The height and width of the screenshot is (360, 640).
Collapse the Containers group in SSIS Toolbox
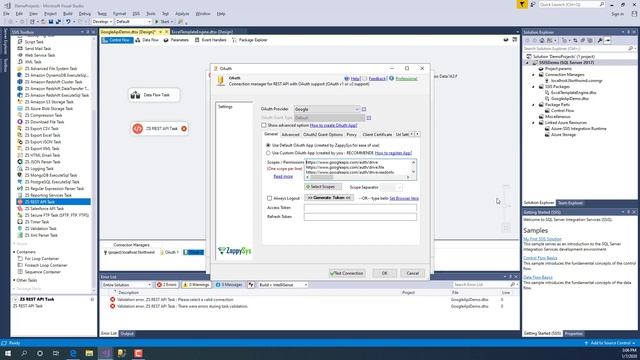coord(14,252)
